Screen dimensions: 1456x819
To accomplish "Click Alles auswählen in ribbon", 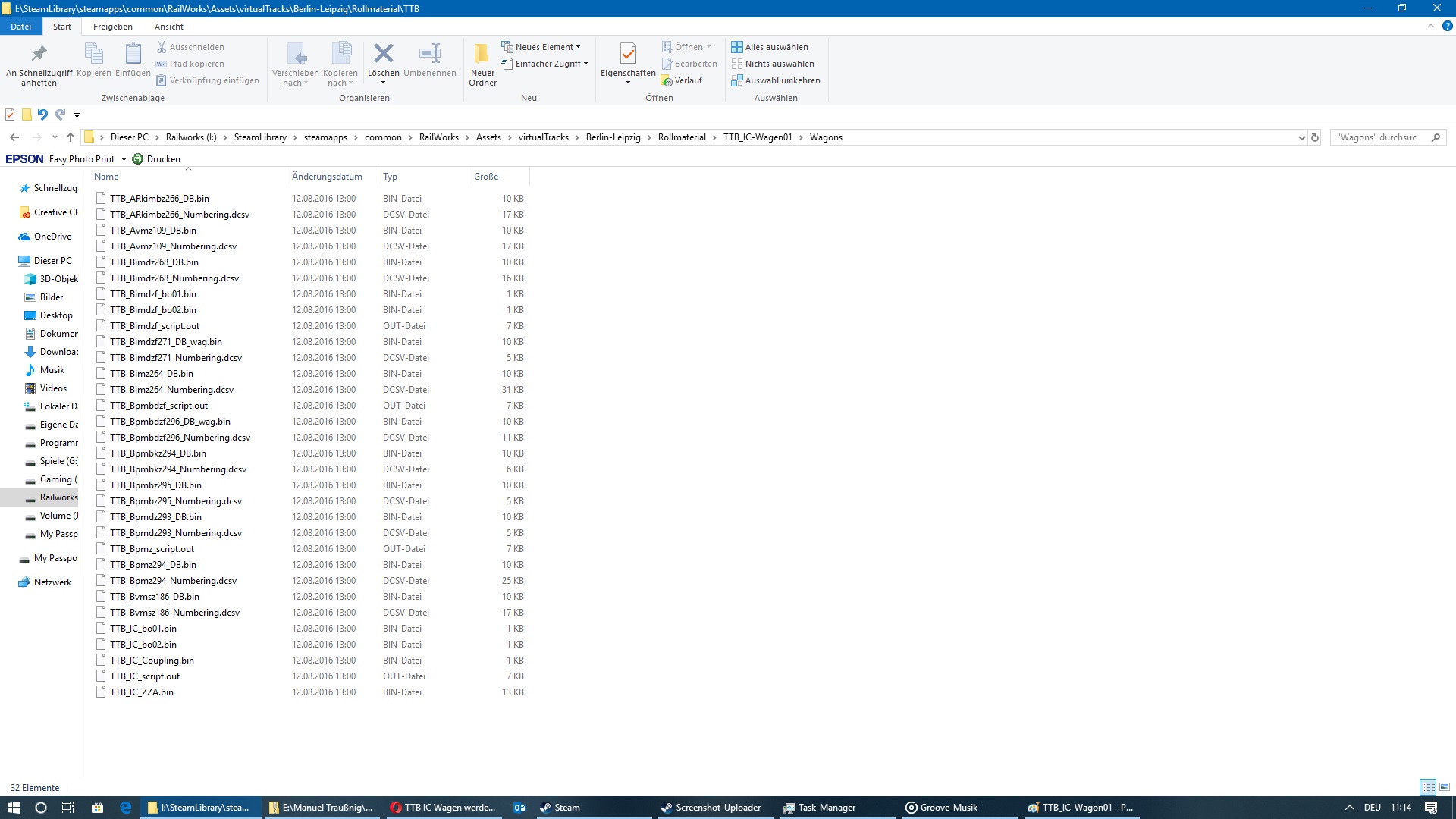I will pyautogui.click(x=770, y=47).
